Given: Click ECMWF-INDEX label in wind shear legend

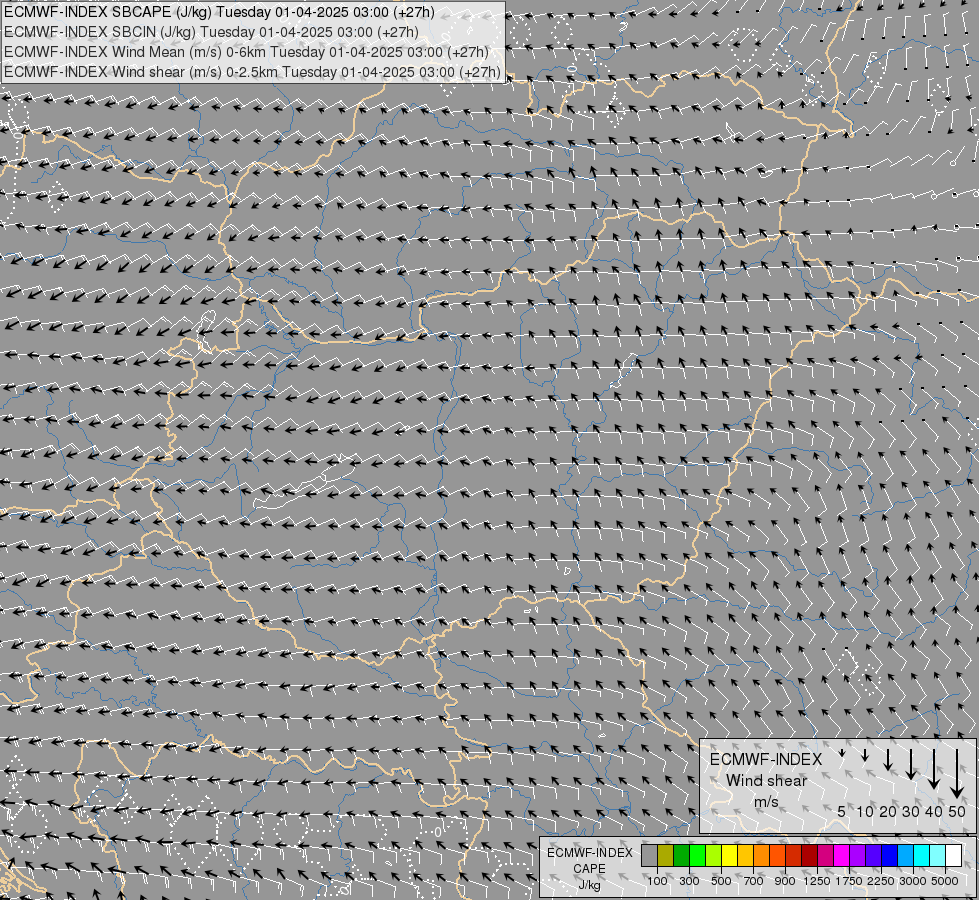Looking at the screenshot, I should pos(766,759).
